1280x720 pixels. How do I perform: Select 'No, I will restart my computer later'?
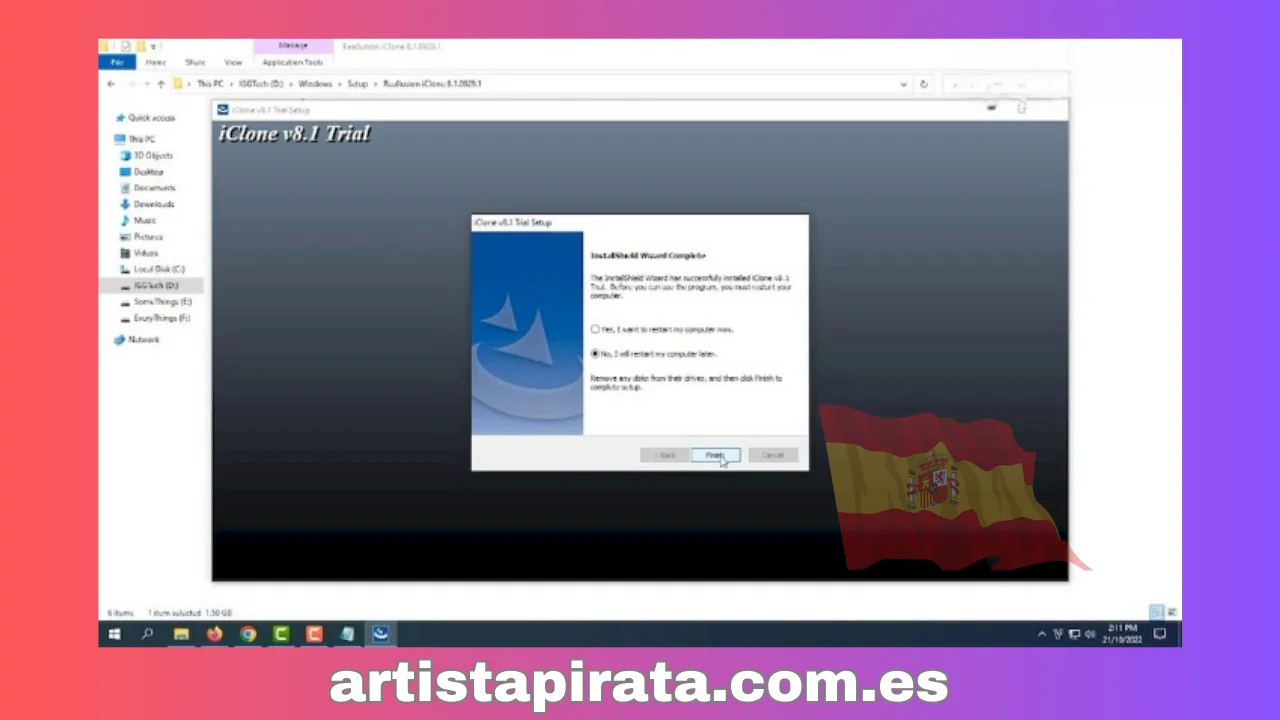(x=654, y=354)
